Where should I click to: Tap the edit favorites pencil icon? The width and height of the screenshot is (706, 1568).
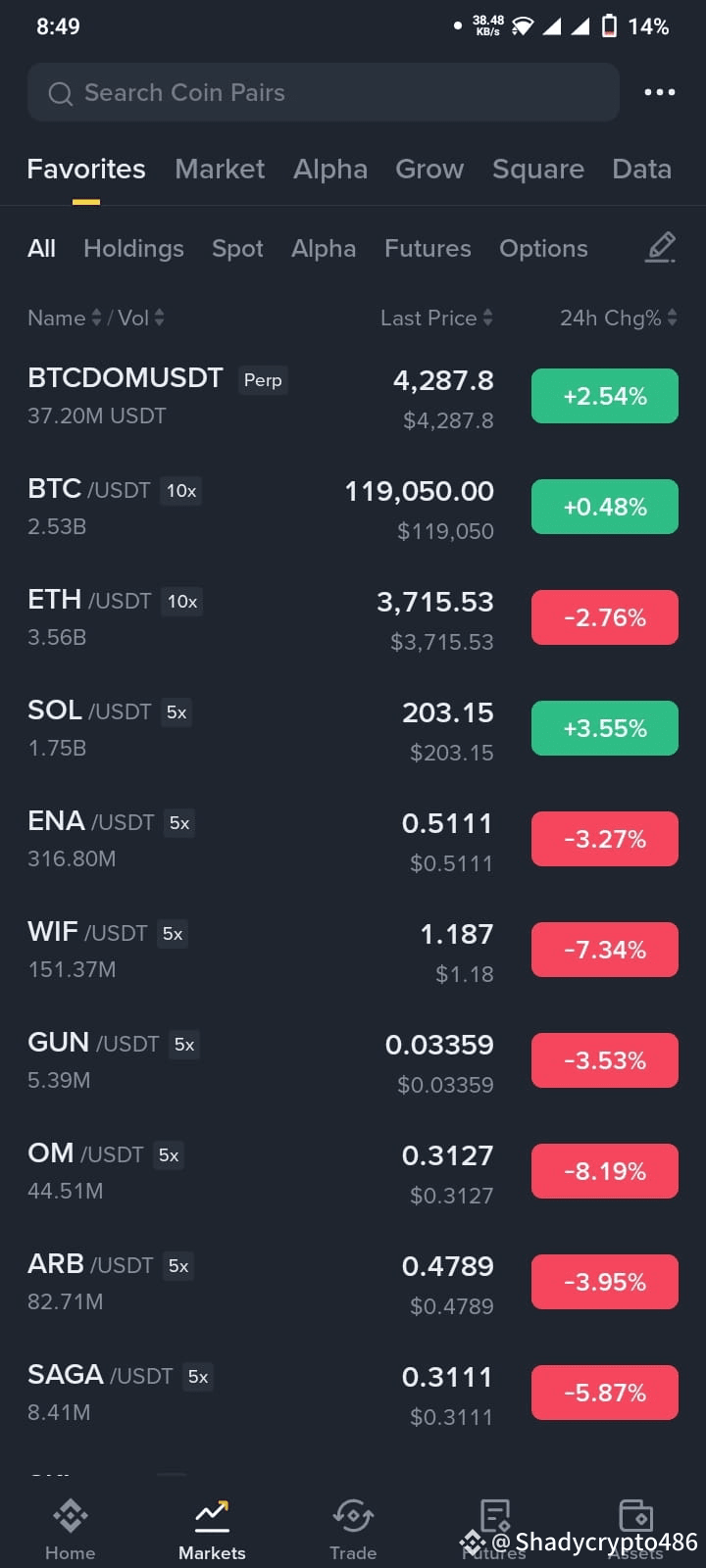pyautogui.click(x=661, y=248)
